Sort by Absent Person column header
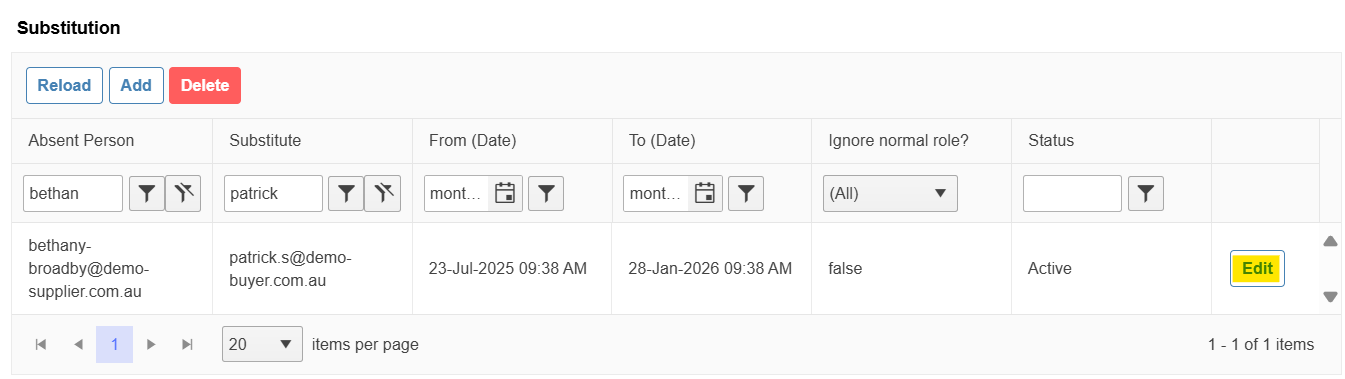 pos(81,141)
